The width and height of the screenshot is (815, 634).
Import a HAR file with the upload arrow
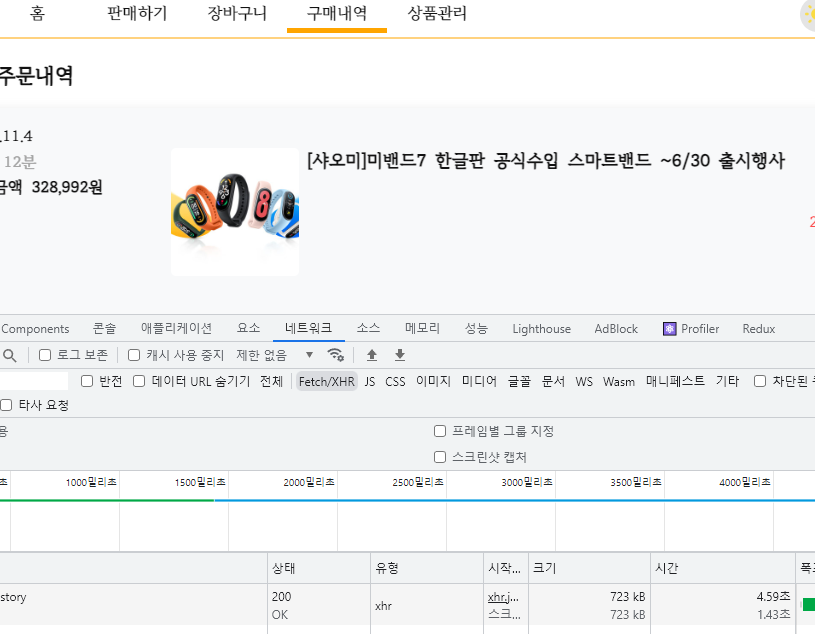(x=370, y=355)
